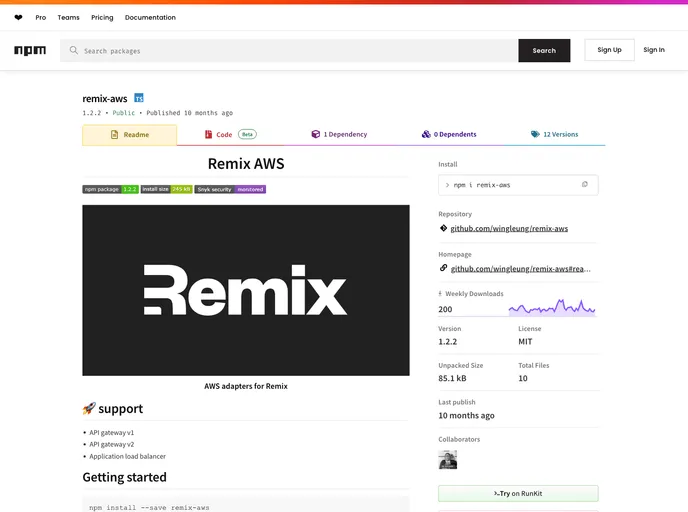The height and width of the screenshot is (512, 688).
Task: Go to the Pricing page
Action: pyautogui.click(x=102, y=18)
